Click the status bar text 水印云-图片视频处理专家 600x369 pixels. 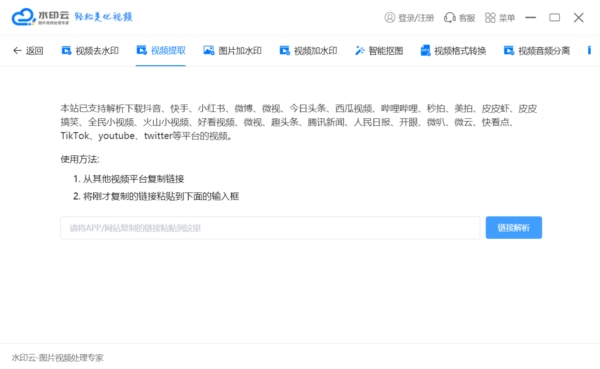coord(57,358)
